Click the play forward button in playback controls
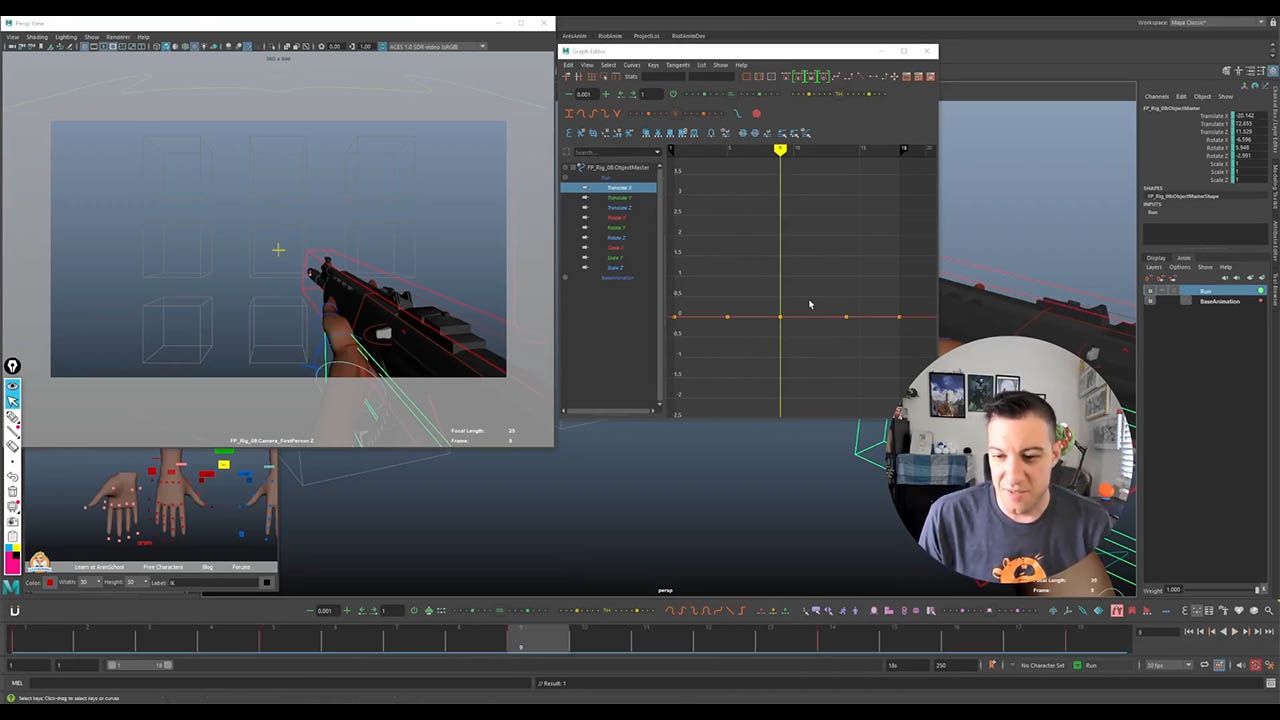 click(x=1233, y=632)
